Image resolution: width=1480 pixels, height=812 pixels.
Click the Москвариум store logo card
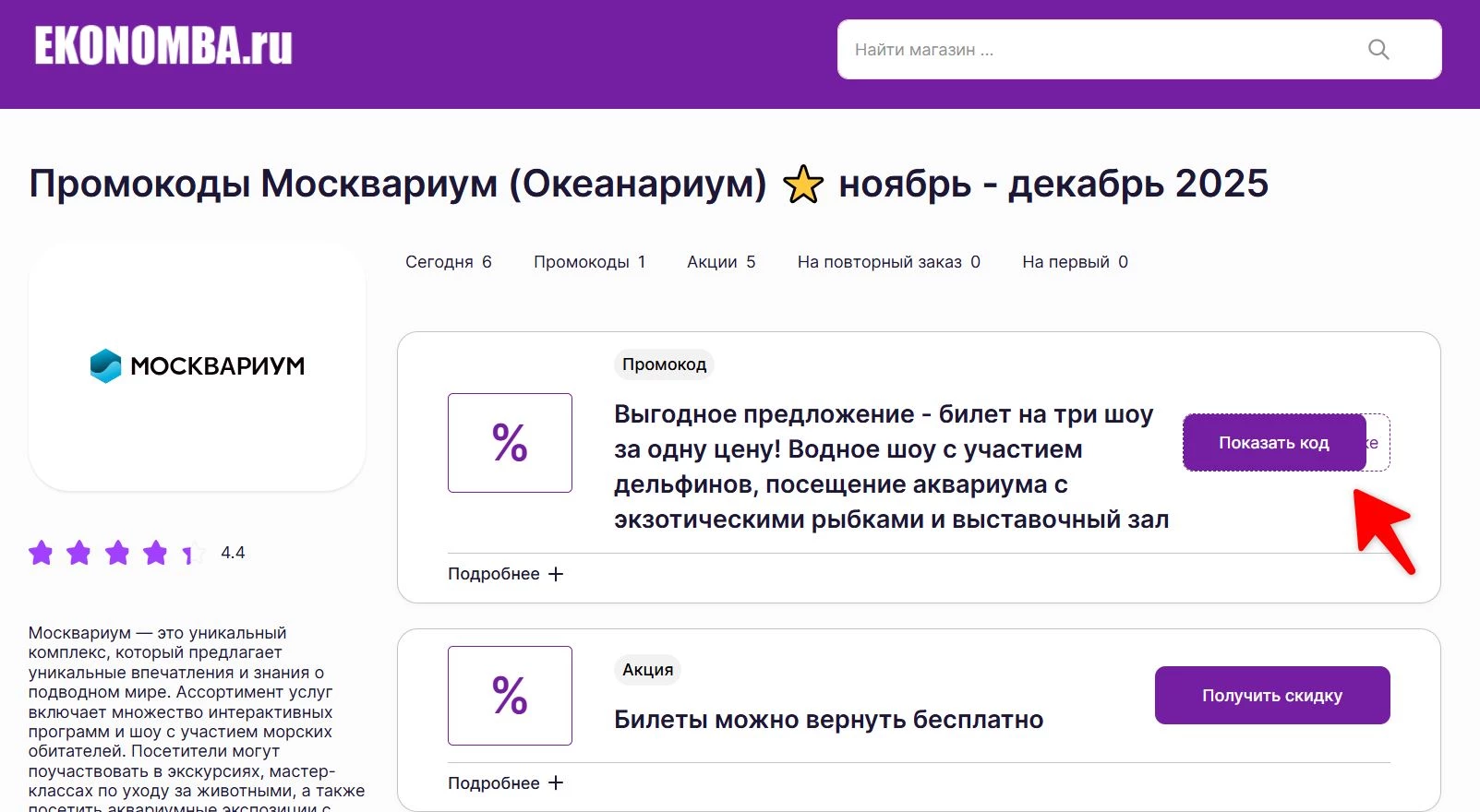(198, 366)
